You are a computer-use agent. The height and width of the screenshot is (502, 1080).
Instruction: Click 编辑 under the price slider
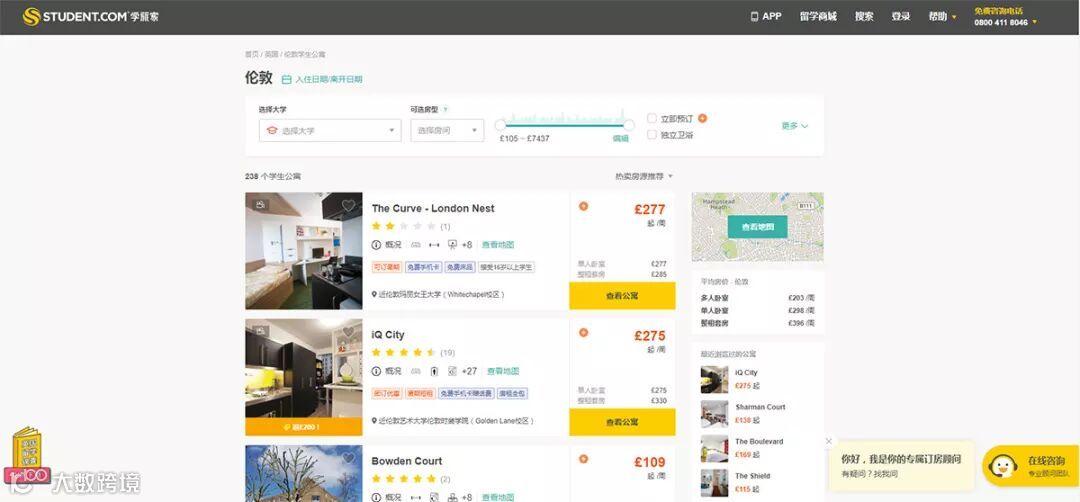[621, 138]
